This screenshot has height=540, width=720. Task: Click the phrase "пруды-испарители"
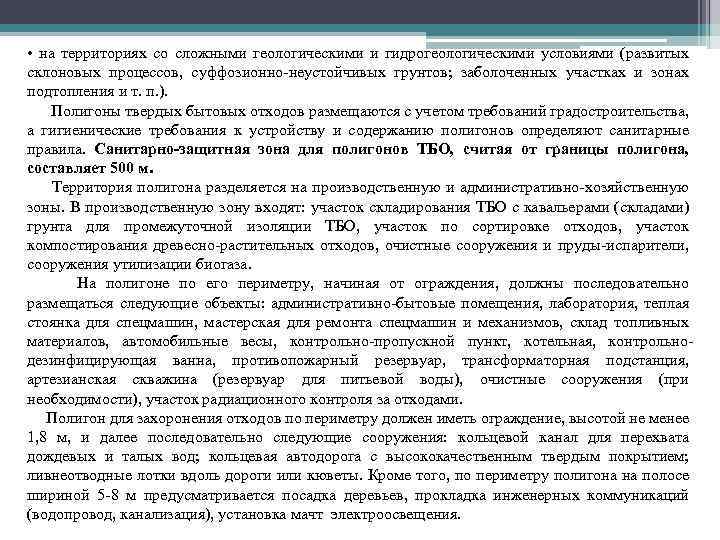point(622,245)
